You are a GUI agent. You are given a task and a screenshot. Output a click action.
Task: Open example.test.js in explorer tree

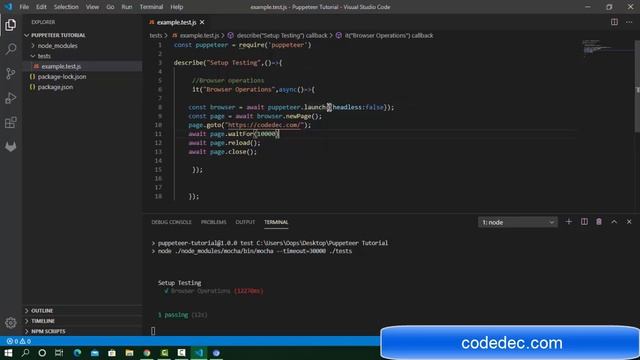[x=61, y=66]
